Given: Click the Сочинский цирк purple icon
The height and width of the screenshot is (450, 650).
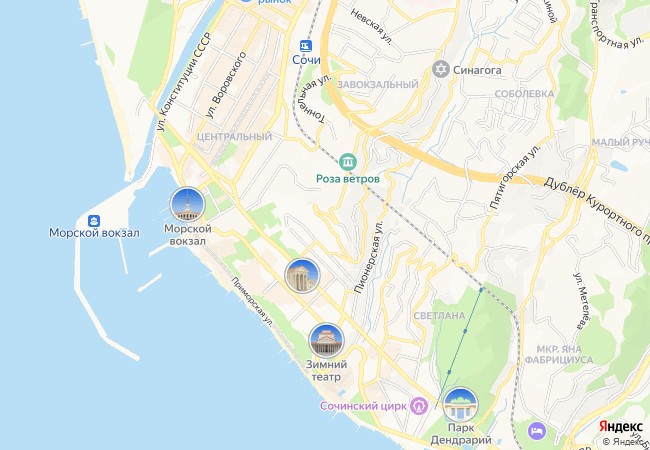Looking at the screenshot, I should (419, 406).
